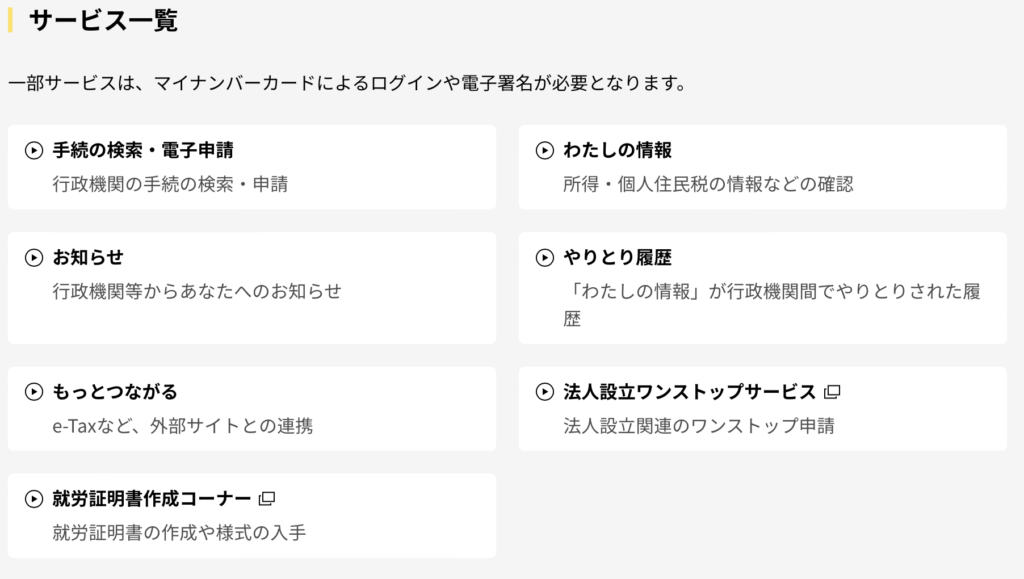Open the 手続の検索・電子申請 link
The height and width of the screenshot is (579, 1024).
pyautogui.click(x=143, y=150)
